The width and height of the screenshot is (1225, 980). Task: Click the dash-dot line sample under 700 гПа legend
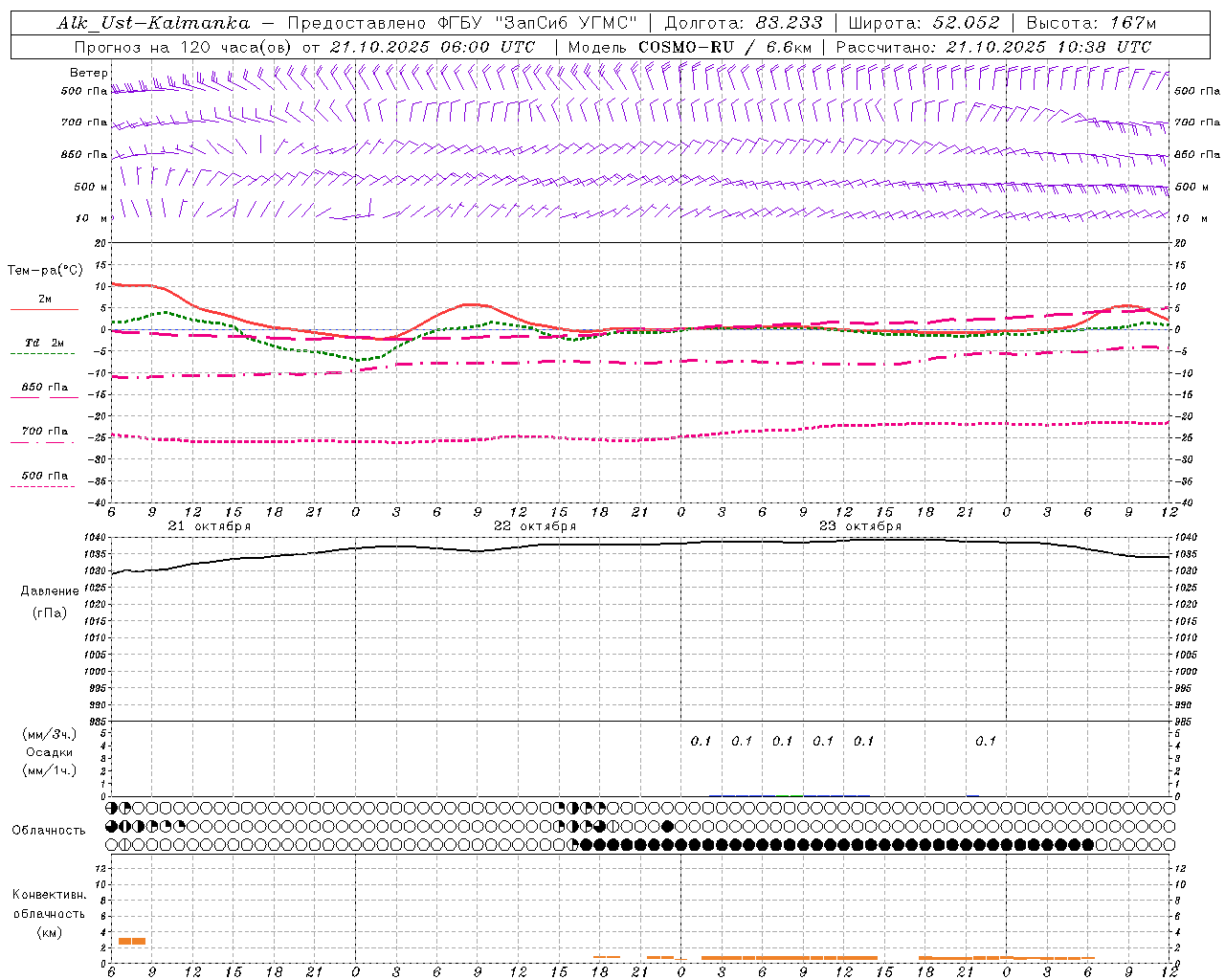[43, 442]
